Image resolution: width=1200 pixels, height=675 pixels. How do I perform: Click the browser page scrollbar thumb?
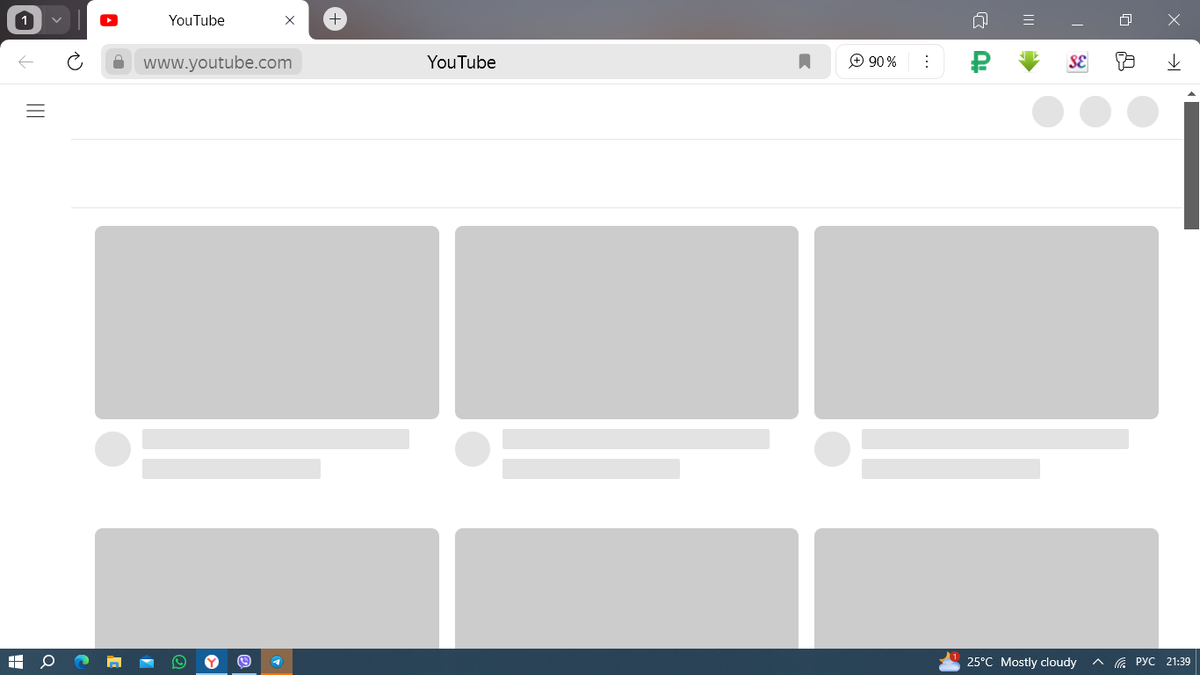tap(1192, 165)
